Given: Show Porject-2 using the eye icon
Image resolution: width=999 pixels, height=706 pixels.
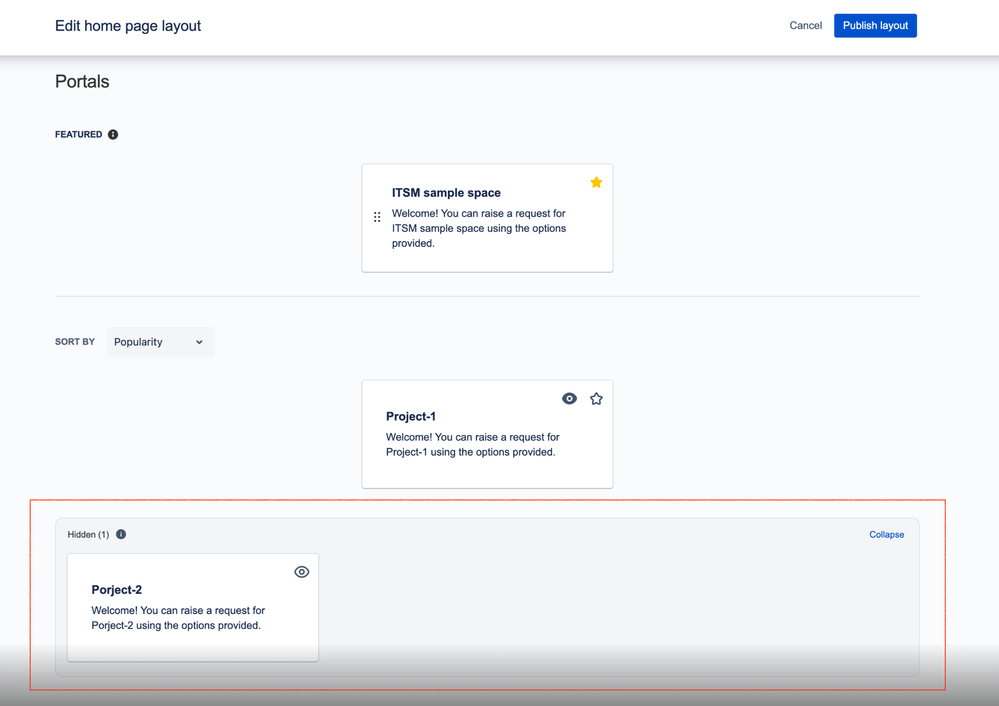Looking at the screenshot, I should (302, 572).
